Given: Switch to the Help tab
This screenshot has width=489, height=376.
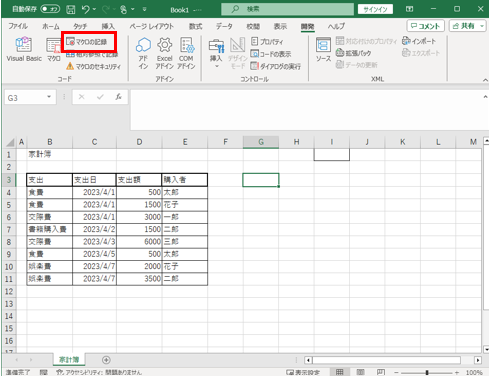Looking at the screenshot, I should click(336, 26).
